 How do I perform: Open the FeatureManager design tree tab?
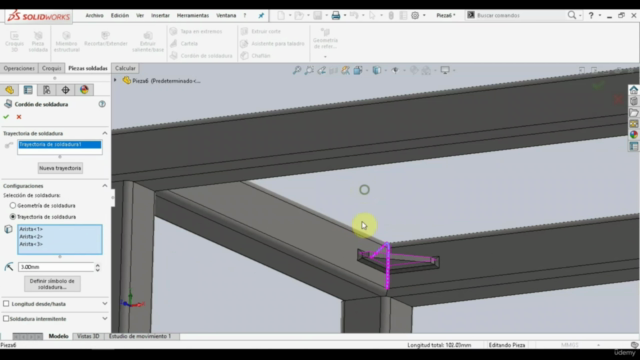pos(9,90)
